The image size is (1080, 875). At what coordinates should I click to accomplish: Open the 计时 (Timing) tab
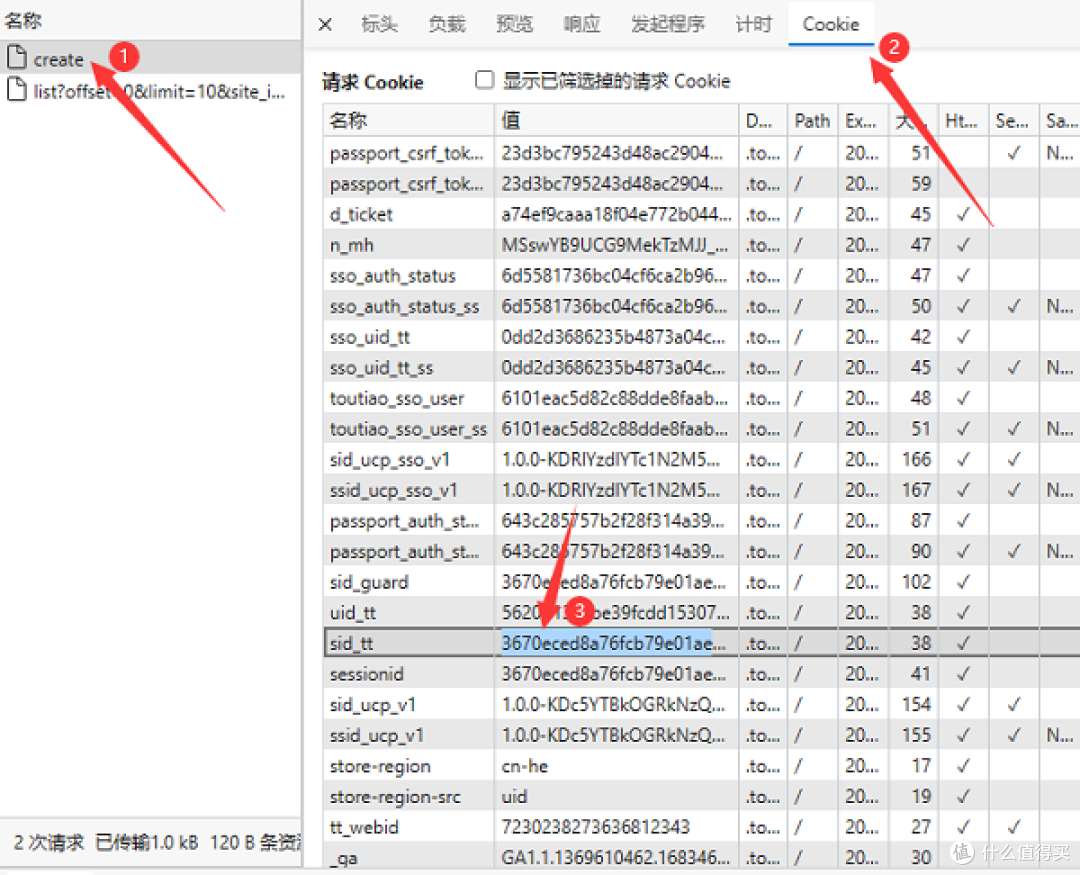pos(754,24)
